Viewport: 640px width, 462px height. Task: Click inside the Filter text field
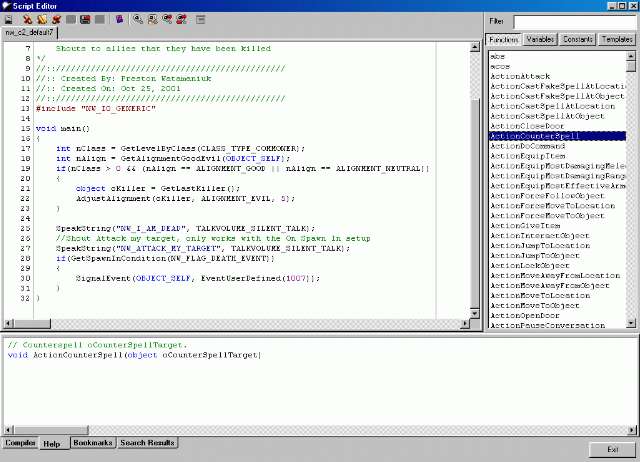click(x=574, y=21)
